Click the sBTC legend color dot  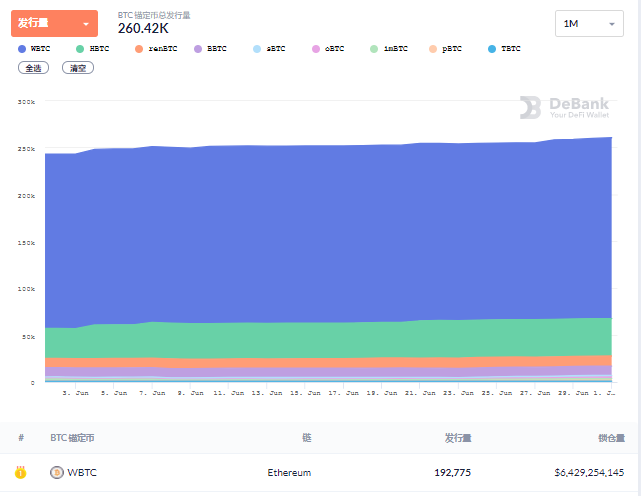tap(257, 48)
